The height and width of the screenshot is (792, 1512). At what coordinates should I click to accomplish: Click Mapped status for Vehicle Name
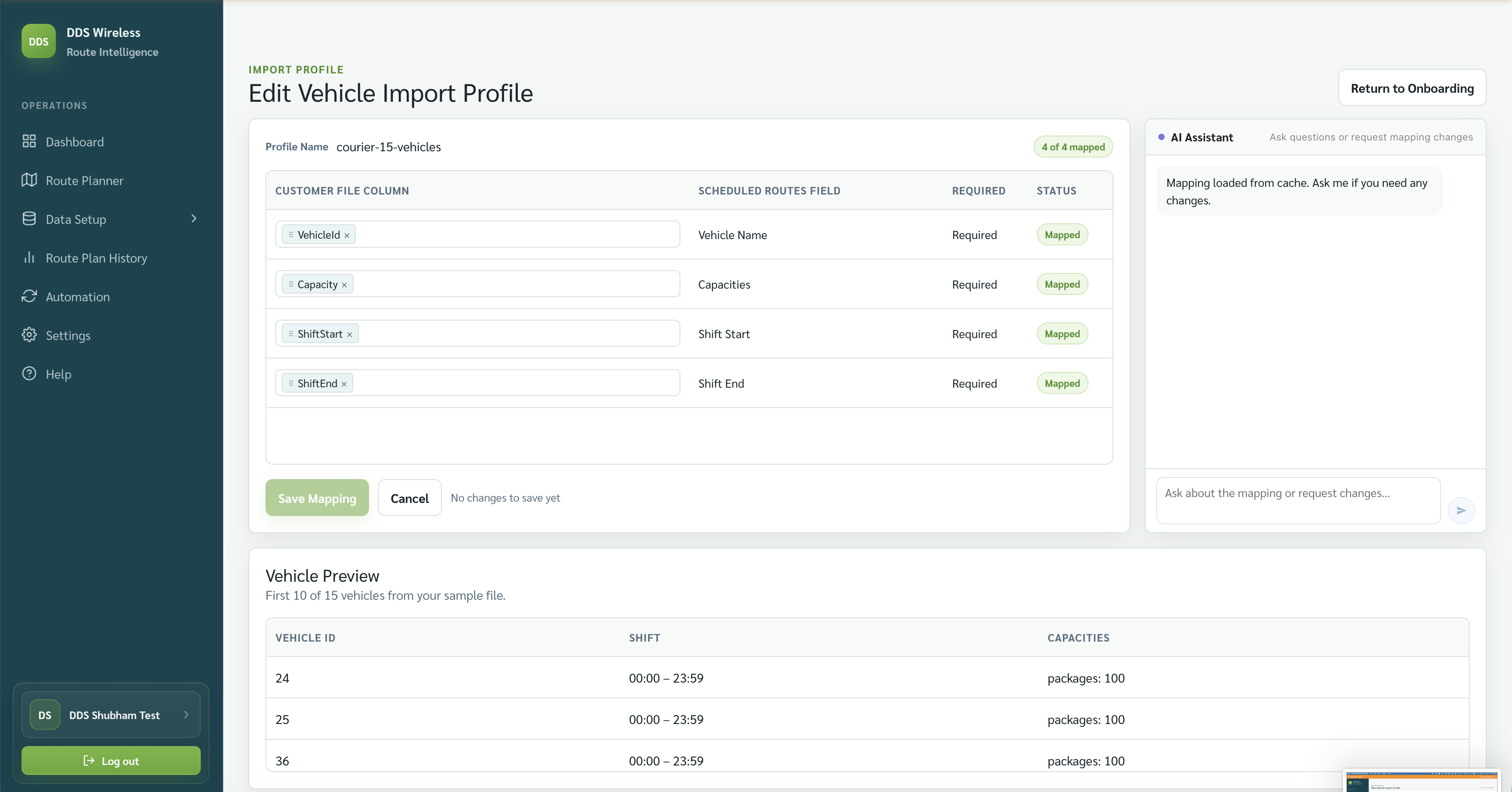pos(1062,235)
